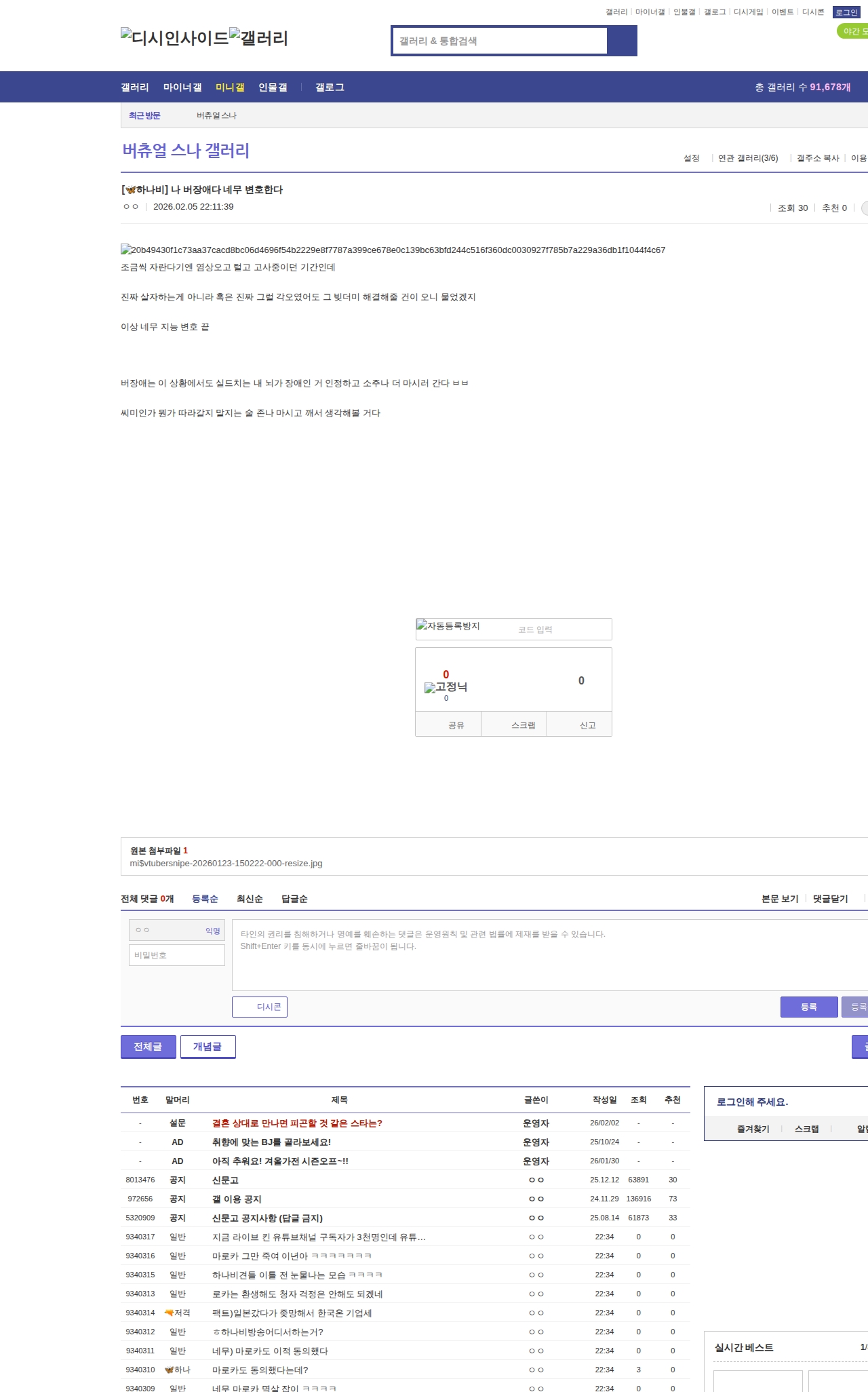Click 갤주소 복사 to copy gallery address
The height and width of the screenshot is (1392, 868).
pos(818,158)
